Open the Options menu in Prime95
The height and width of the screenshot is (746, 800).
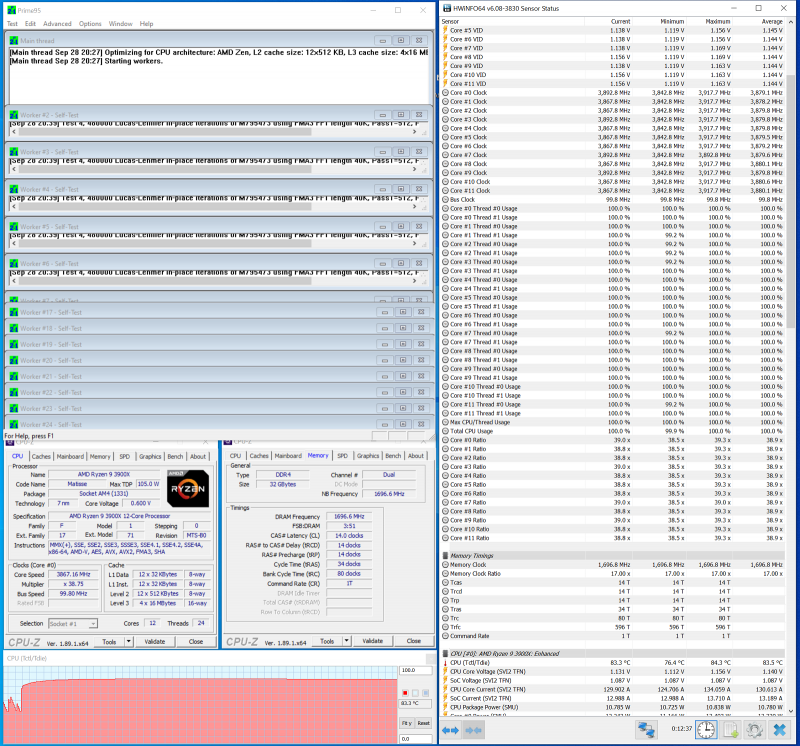point(90,24)
